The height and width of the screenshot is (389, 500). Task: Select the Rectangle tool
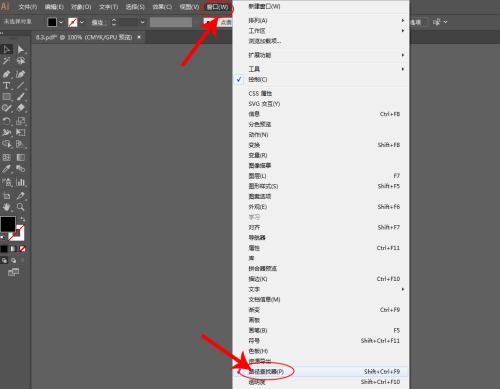(x=6, y=97)
